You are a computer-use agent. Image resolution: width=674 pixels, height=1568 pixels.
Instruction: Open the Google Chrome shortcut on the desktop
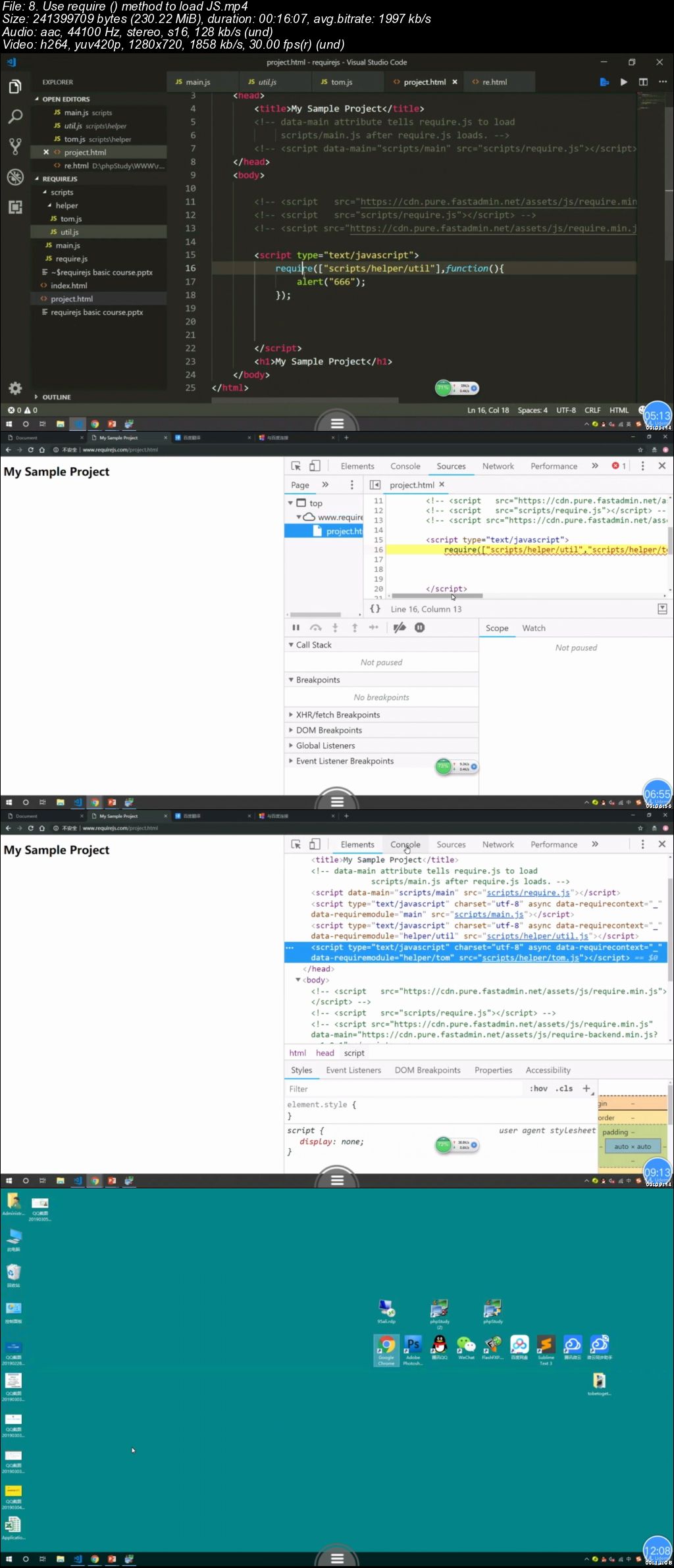pos(386,1350)
